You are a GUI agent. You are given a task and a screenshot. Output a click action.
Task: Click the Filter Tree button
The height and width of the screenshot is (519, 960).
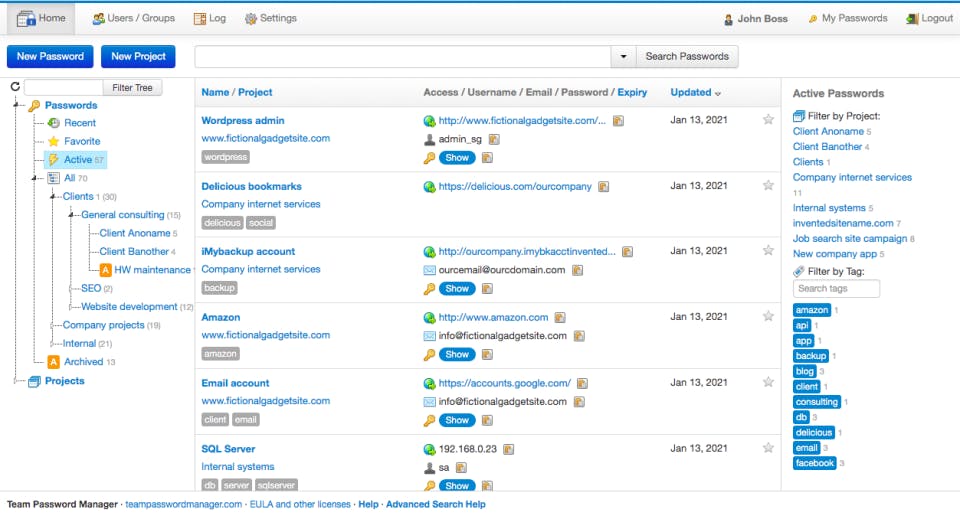[132, 88]
